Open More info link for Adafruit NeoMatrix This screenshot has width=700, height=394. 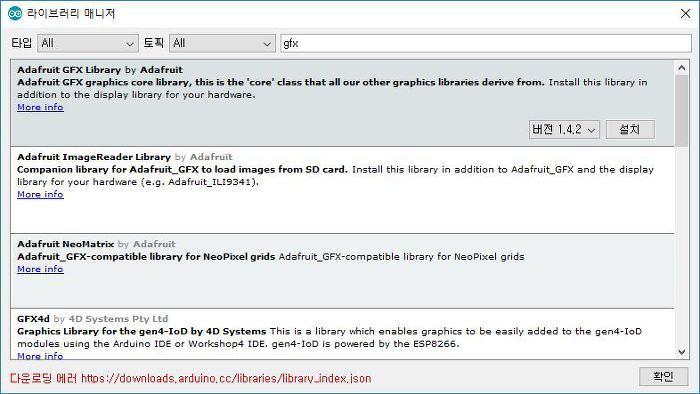(x=40, y=269)
